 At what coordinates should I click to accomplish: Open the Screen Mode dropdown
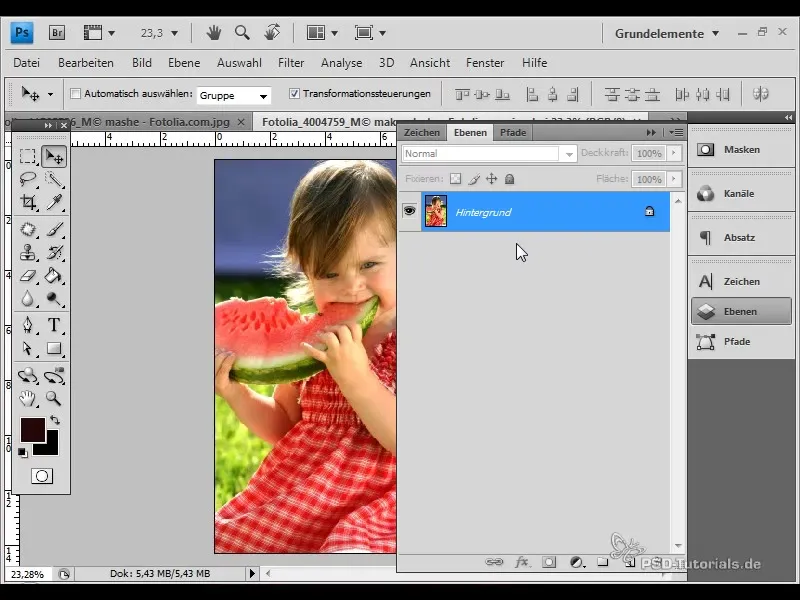tap(370, 33)
